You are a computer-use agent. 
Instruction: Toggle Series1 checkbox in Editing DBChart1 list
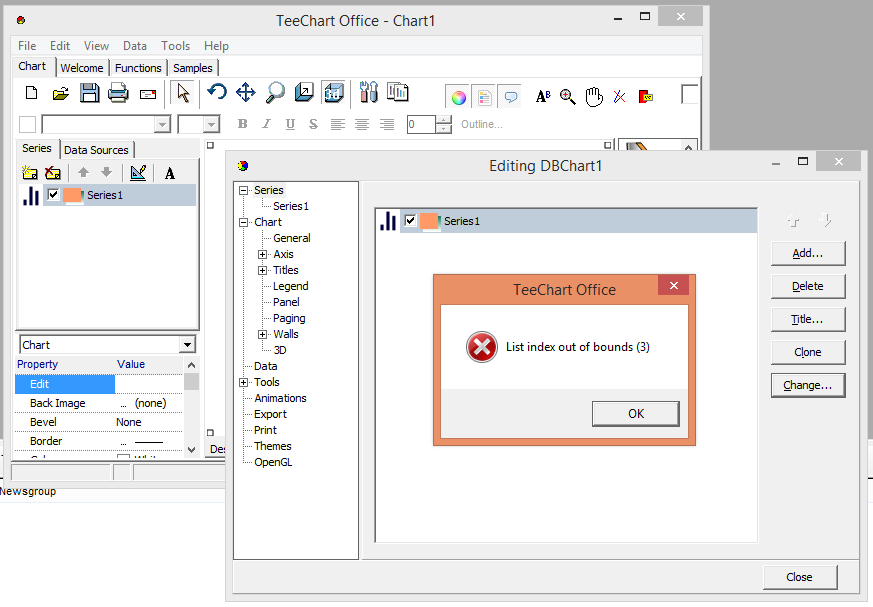click(410, 221)
